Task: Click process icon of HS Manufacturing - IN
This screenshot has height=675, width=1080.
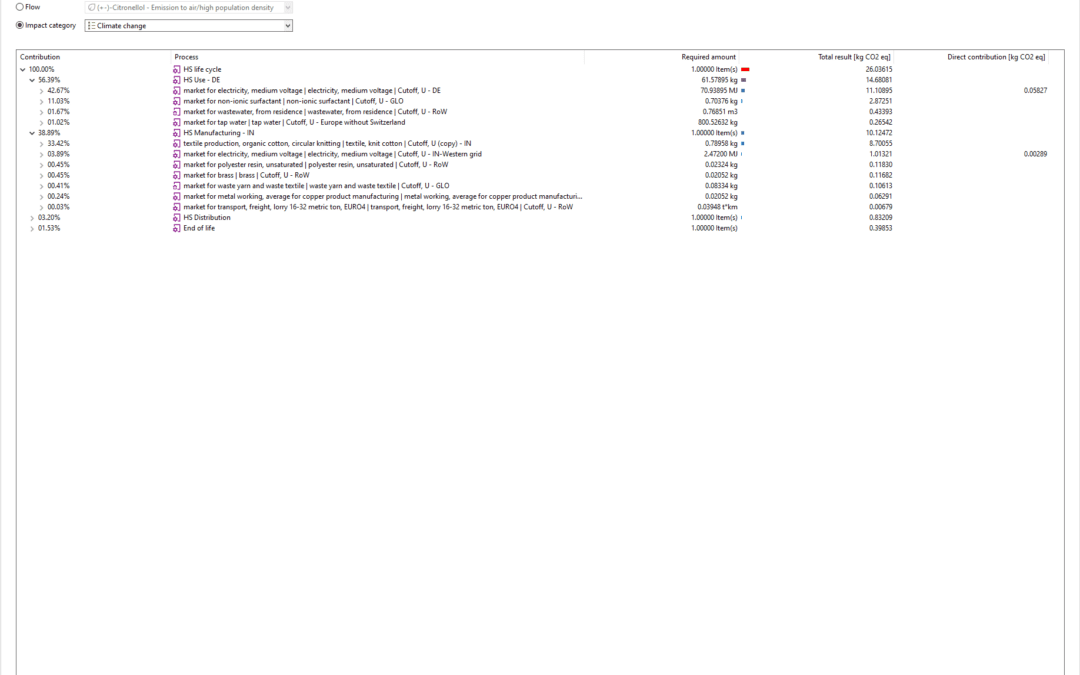Action: (176, 133)
